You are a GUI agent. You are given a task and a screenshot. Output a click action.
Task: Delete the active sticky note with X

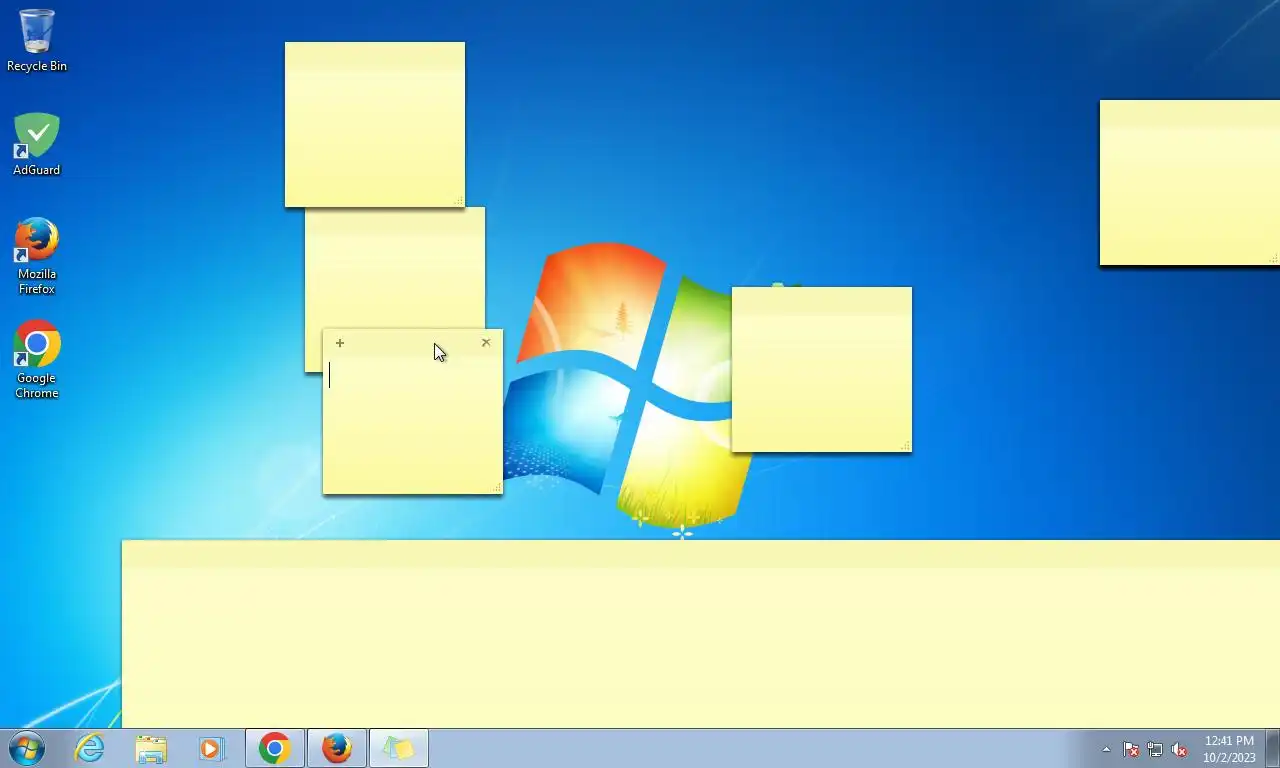tap(486, 342)
